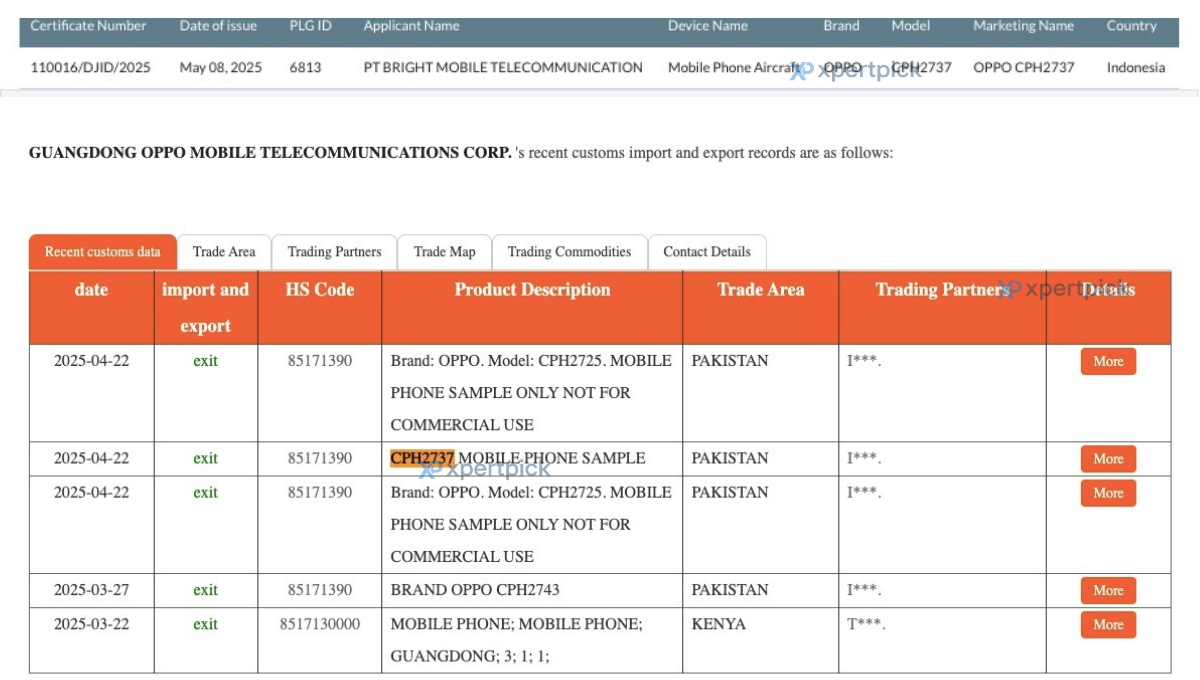Select the Trading Commodities tab

coord(570,252)
